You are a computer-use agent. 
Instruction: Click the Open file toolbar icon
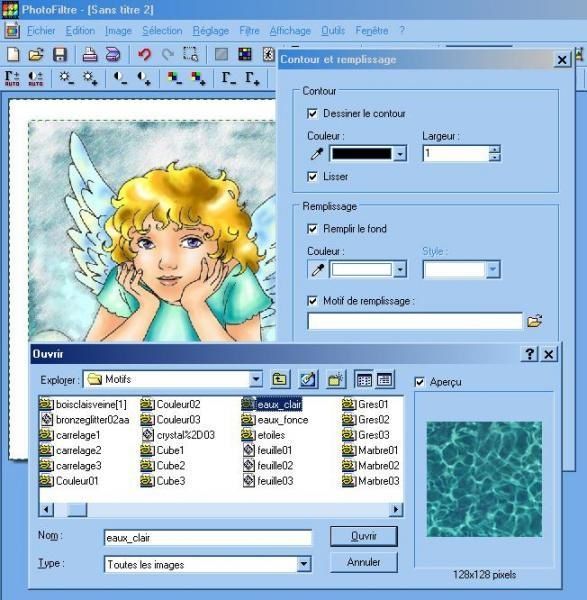(36, 54)
